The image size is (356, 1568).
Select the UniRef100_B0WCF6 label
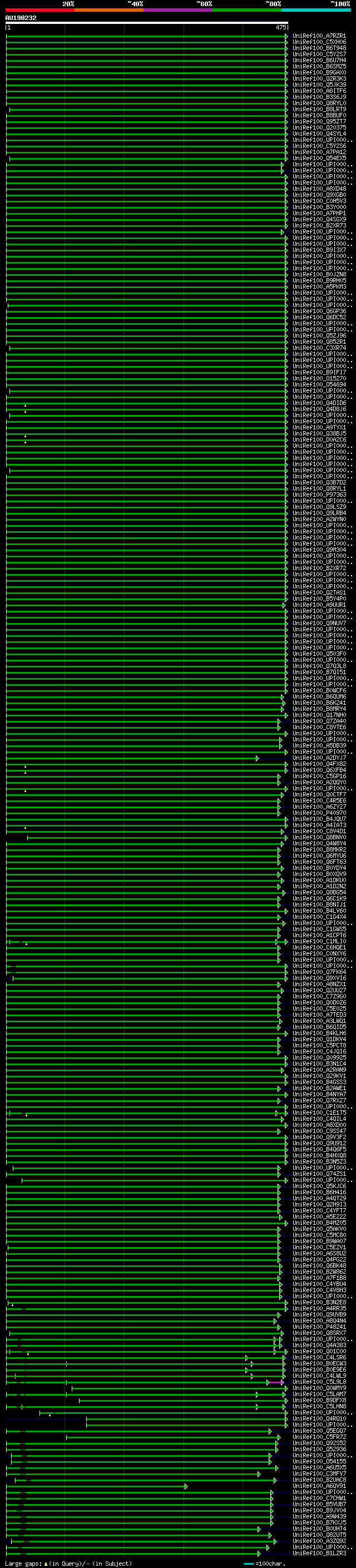(319, 690)
